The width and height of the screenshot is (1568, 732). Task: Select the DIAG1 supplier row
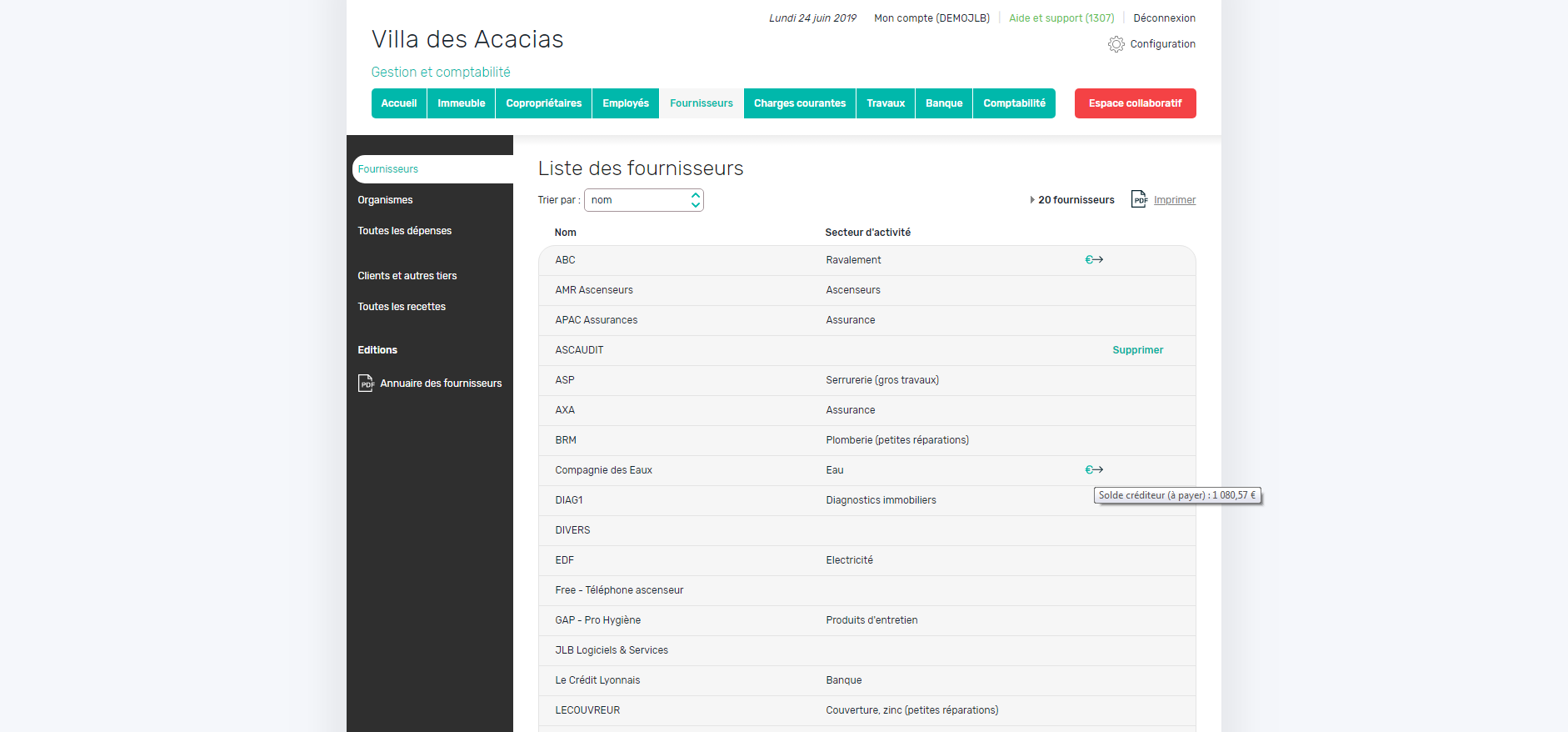point(867,500)
